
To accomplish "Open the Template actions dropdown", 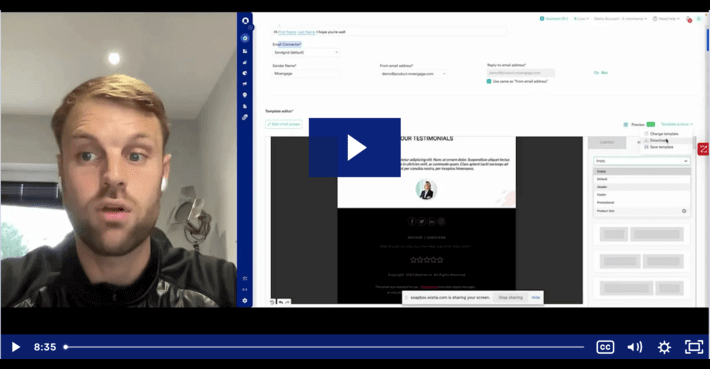I will coord(676,124).
